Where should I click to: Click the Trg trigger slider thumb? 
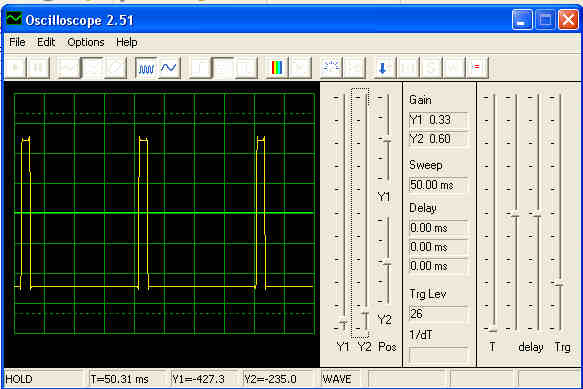[x=560, y=284]
